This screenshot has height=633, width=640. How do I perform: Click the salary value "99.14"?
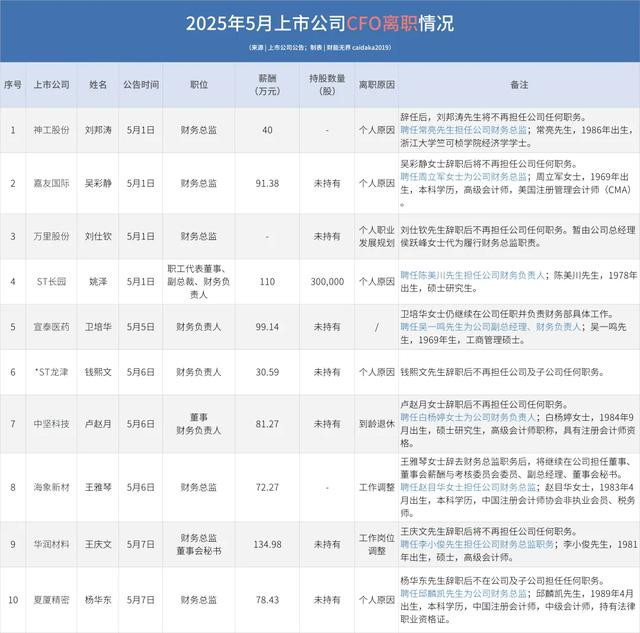pos(267,327)
